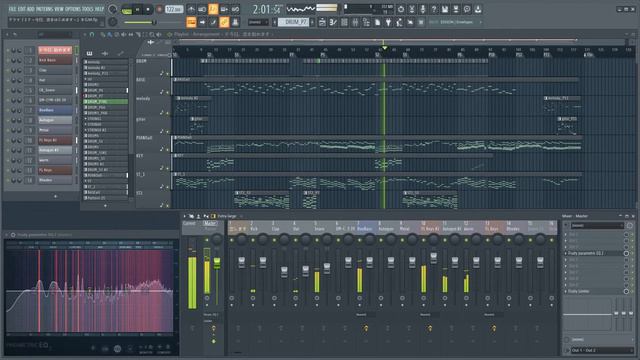Click the stamp icon in second toolbar row
640x360 pixels.
click(x=235, y=22)
